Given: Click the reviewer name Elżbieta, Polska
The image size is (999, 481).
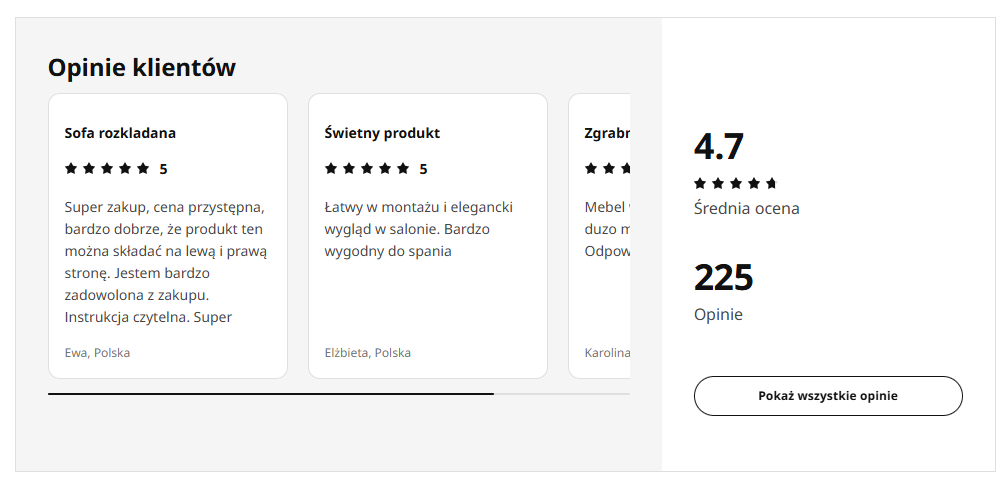Looking at the screenshot, I should point(367,353).
